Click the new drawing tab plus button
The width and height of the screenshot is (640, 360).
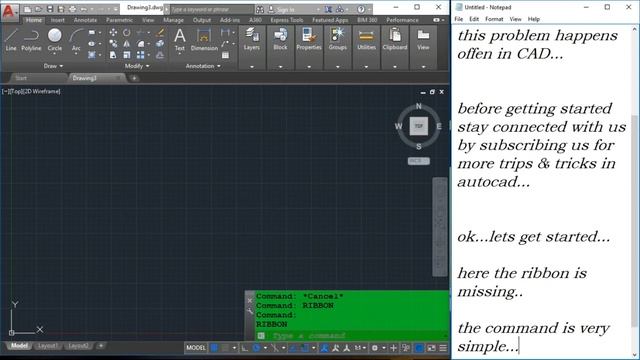(134, 78)
